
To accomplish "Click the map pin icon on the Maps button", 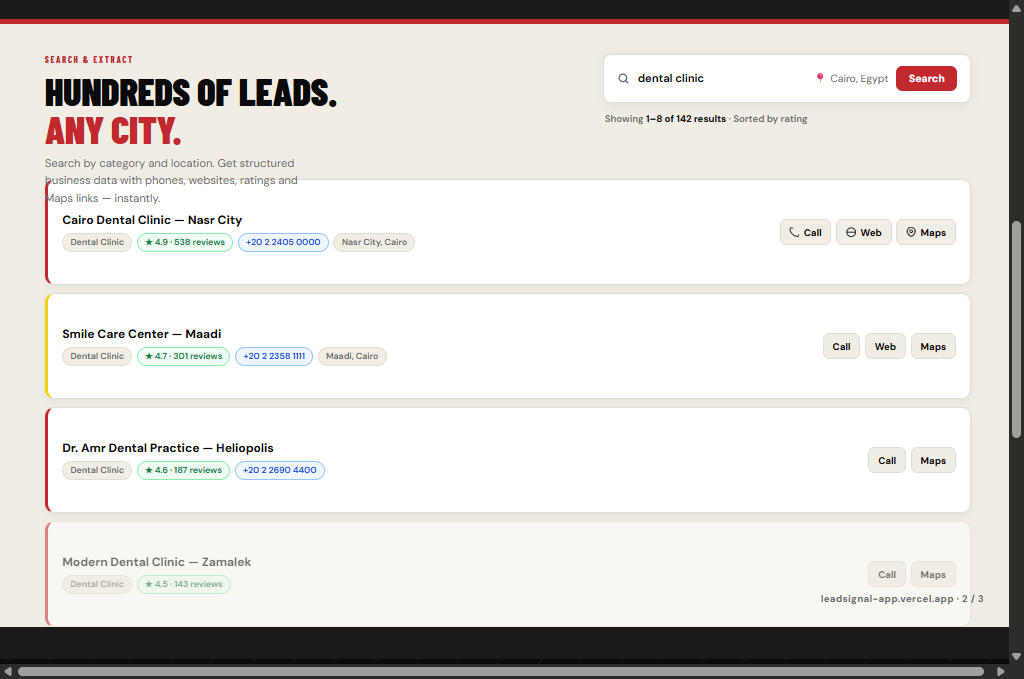I will point(910,232).
